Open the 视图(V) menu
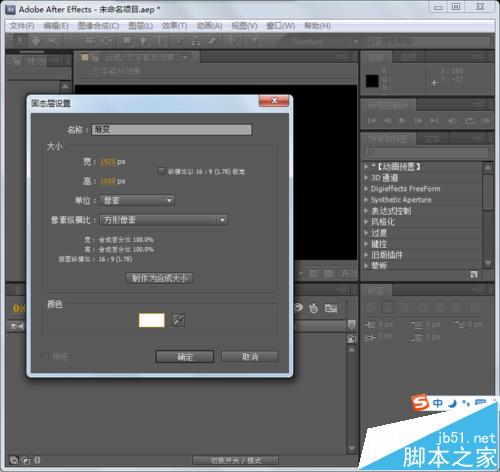Viewport: 500px width, 472px height. coord(244,26)
